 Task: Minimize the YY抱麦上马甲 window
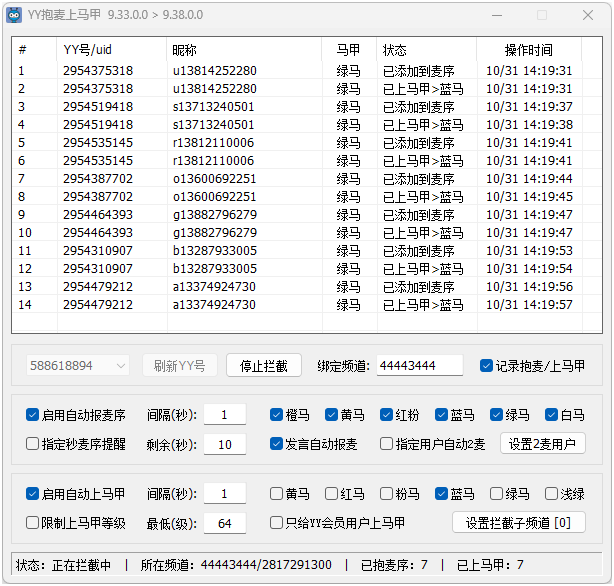click(x=497, y=15)
